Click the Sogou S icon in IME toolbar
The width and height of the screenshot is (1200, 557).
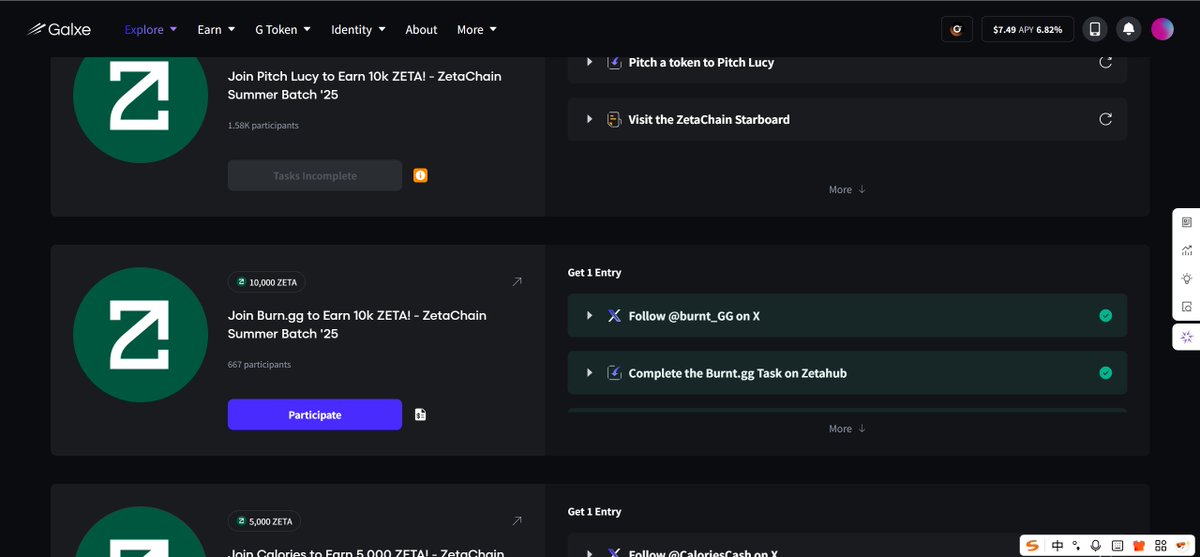tap(1033, 545)
